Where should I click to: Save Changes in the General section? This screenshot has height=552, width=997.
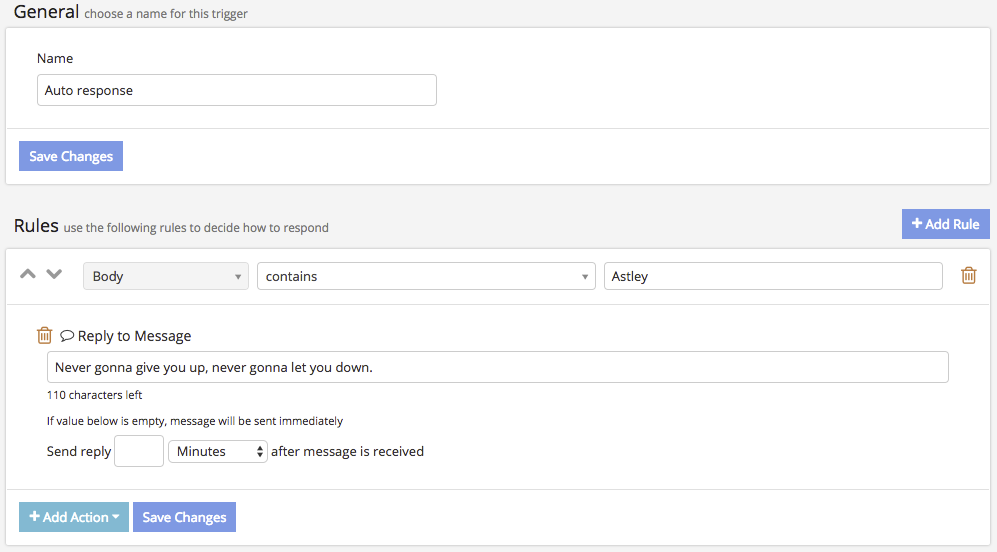71,156
